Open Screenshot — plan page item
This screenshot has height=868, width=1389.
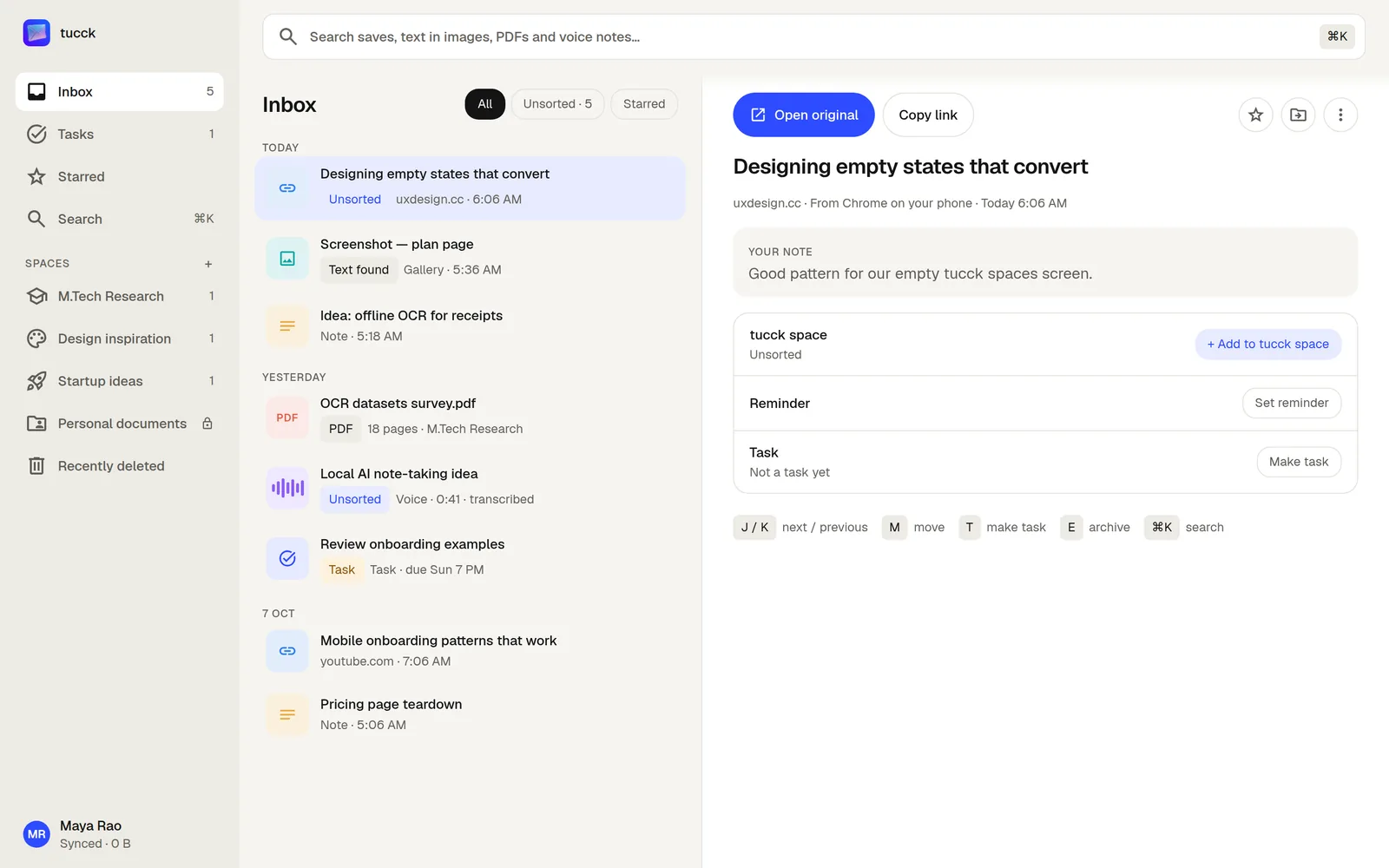470,259
